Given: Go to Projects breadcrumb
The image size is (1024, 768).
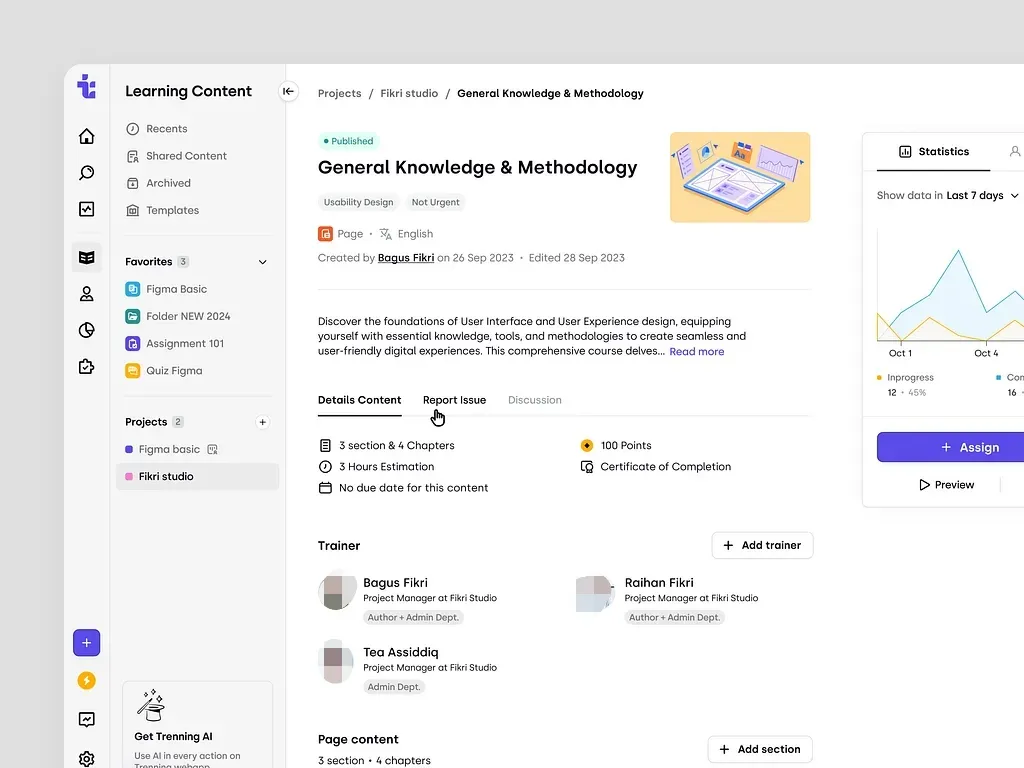Looking at the screenshot, I should click(340, 93).
